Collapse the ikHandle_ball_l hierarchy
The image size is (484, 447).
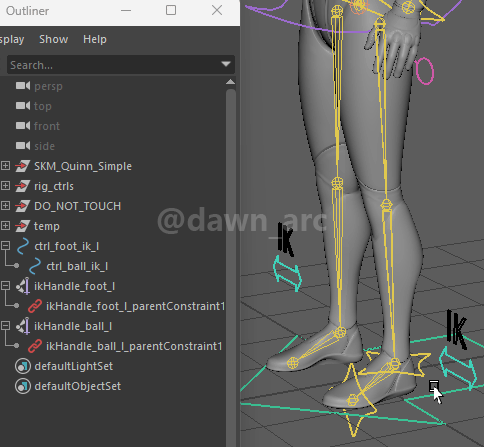tap(5, 326)
